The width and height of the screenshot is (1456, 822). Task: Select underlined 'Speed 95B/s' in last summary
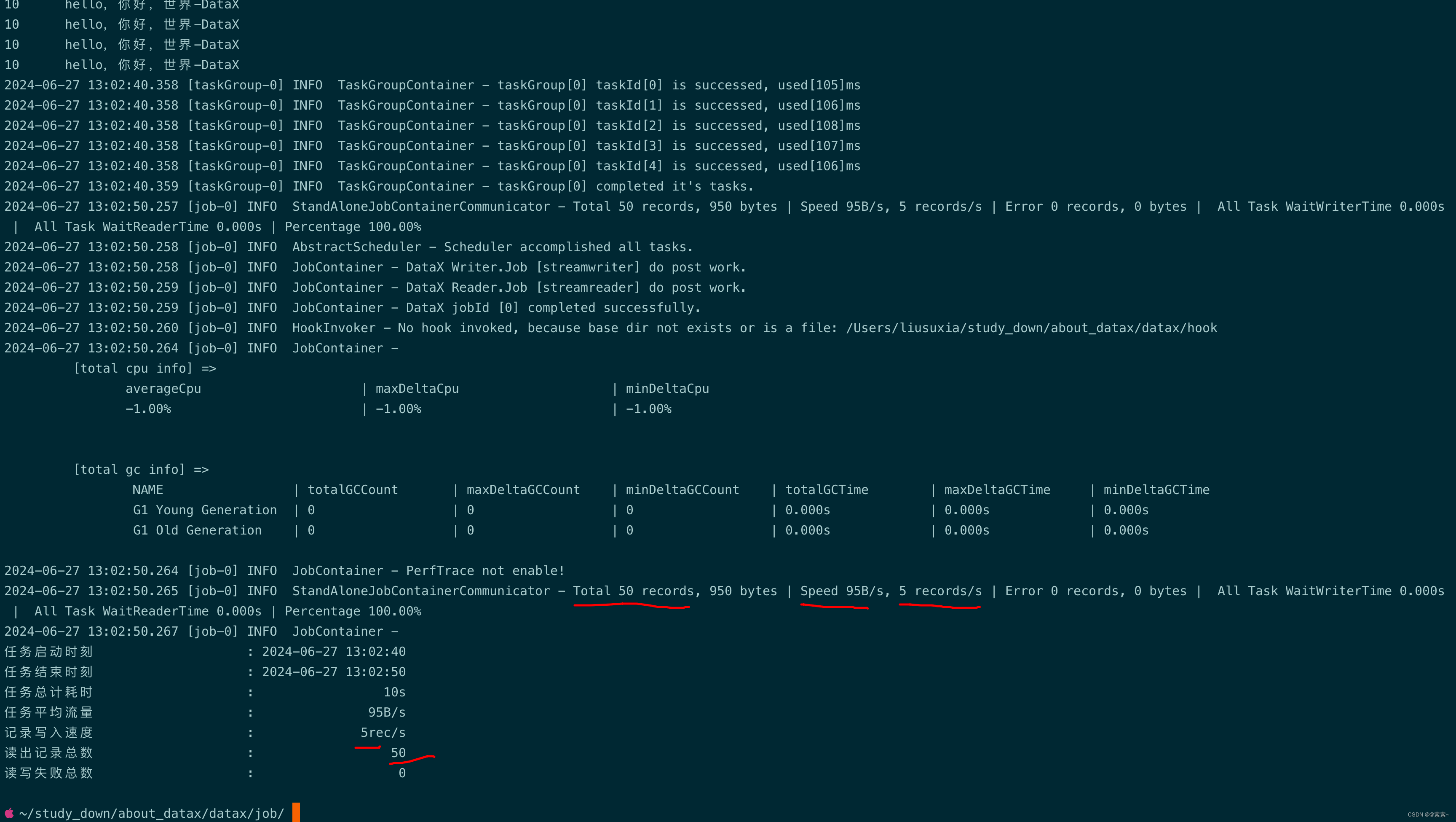(842, 591)
